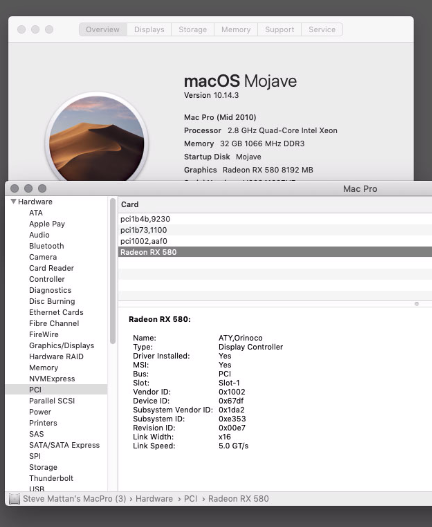The height and width of the screenshot is (527, 432).
Task: Click the Slot-1 value
Action: click(x=229, y=383)
